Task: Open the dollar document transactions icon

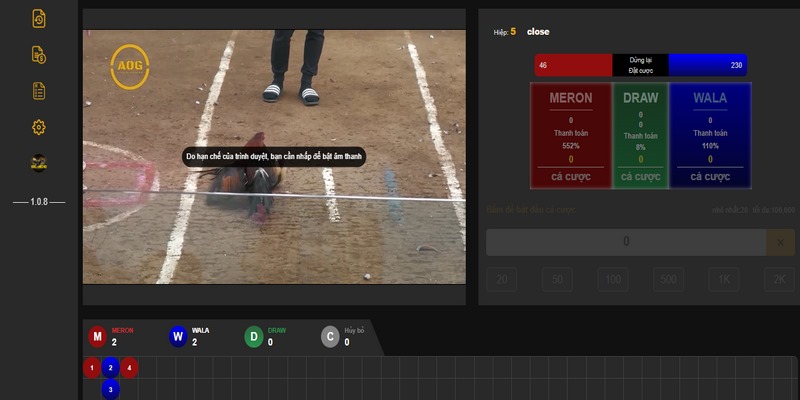Action: click(x=39, y=55)
